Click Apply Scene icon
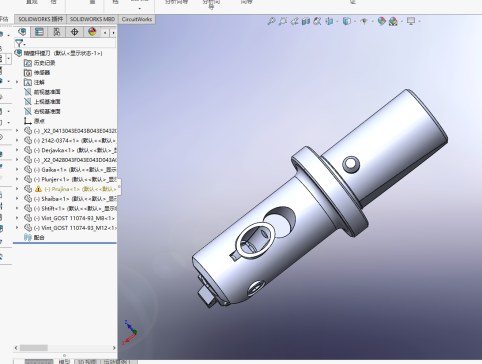482x364 pixels. (x=393, y=21)
